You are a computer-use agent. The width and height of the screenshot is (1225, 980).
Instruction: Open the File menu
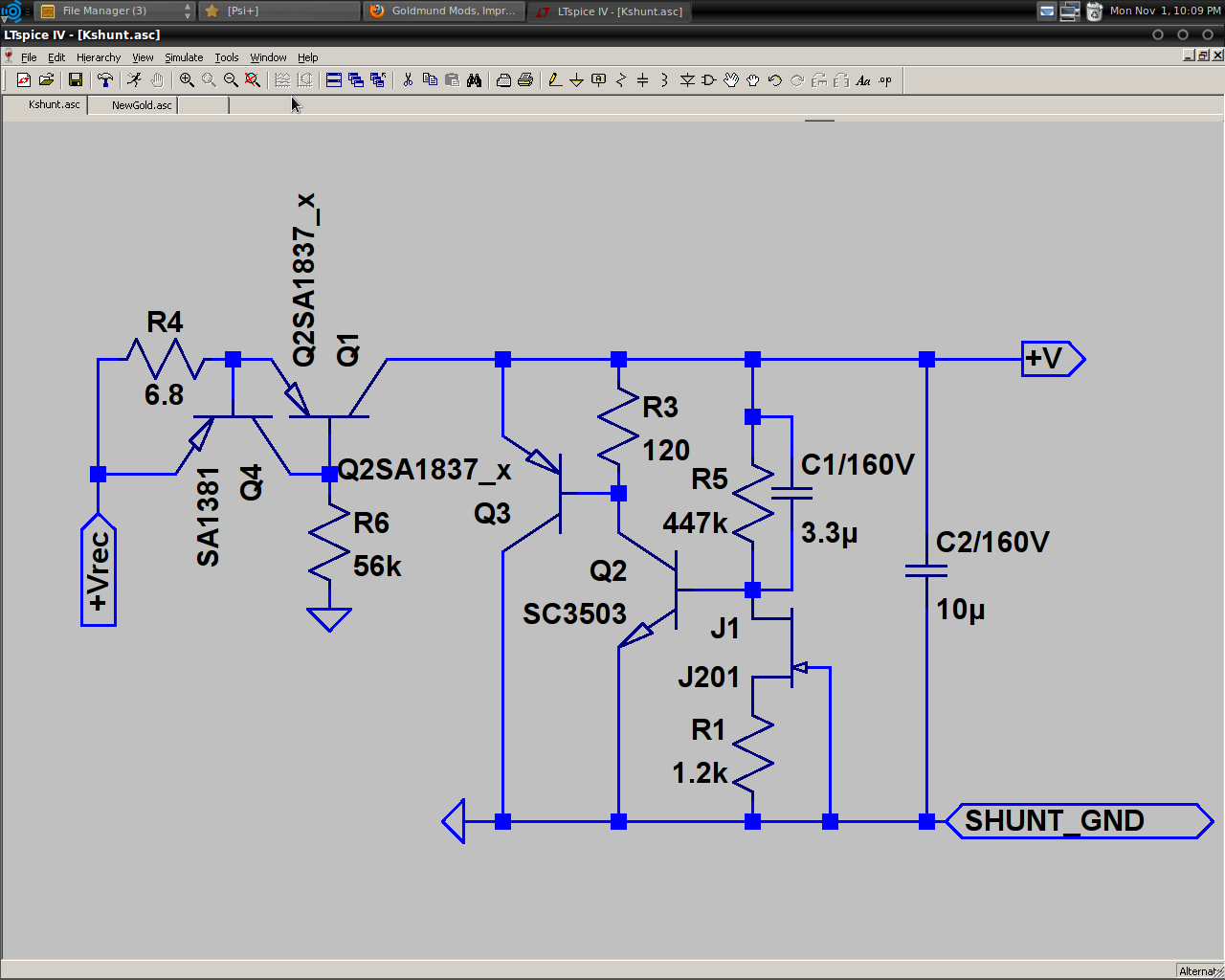(29, 57)
